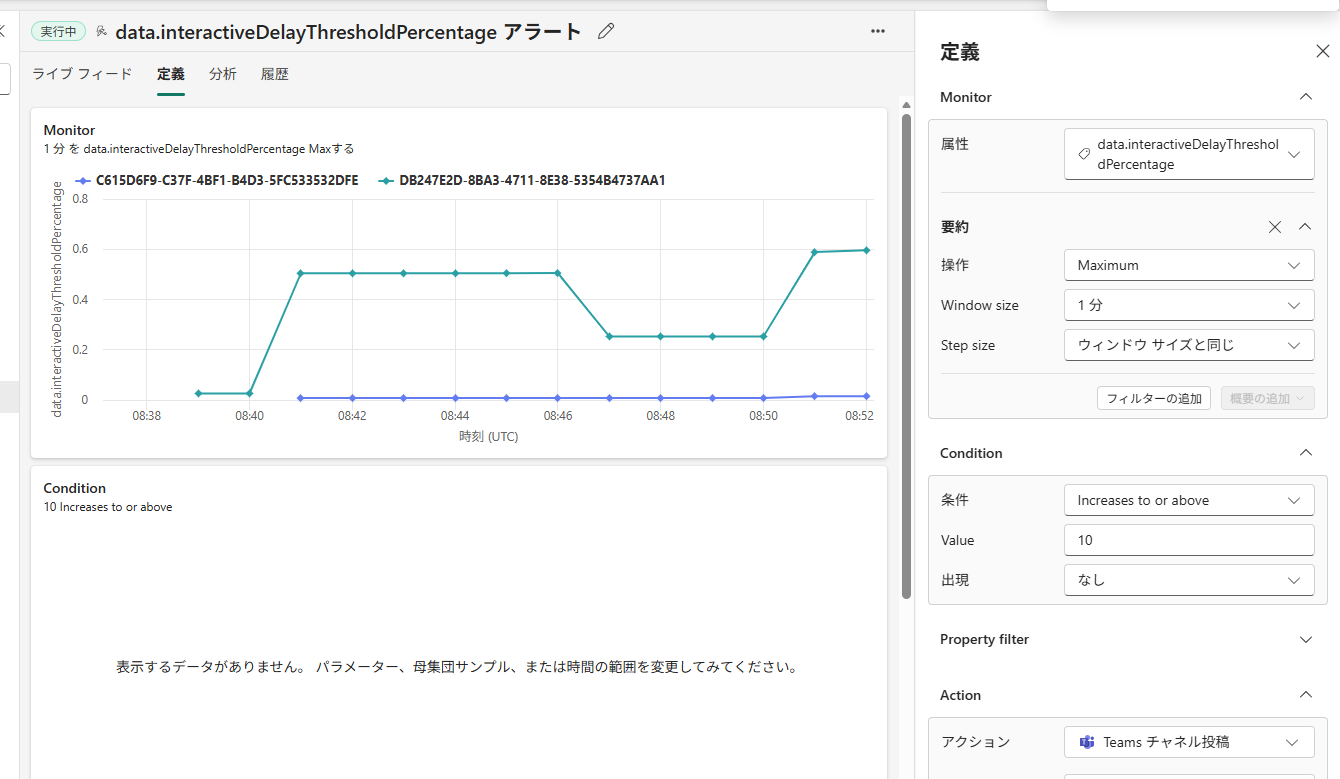Close the 定義 panel with X
The width and height of the screenshot is (1340, 779).
tap(1322, 52)
